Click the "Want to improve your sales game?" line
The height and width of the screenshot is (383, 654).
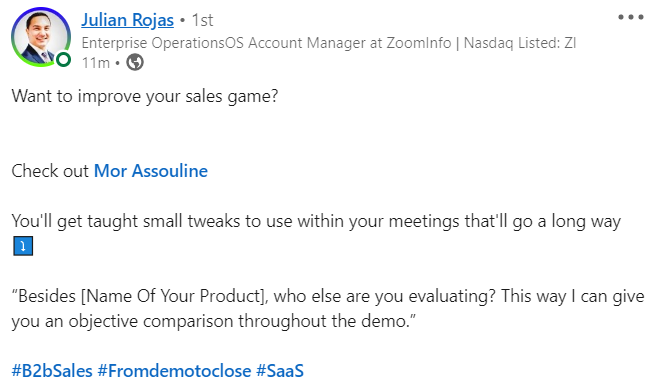[x=145, y=96]
